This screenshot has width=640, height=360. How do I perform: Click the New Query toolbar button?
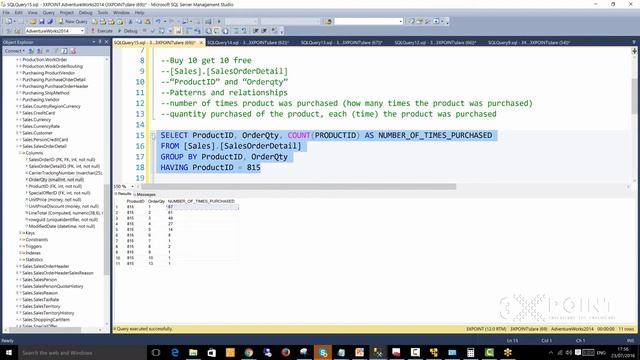click(x=73, y=21)
